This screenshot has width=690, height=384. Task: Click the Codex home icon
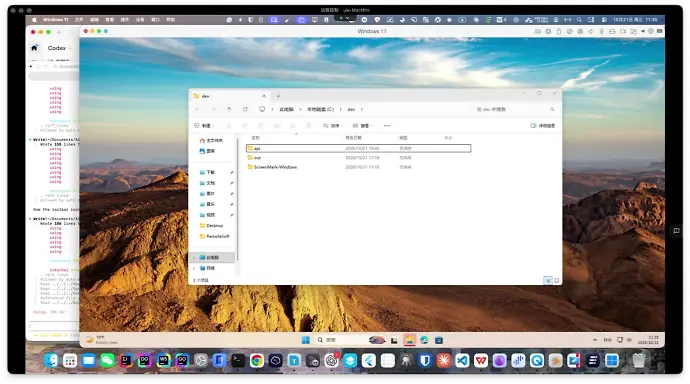[34, 48]
